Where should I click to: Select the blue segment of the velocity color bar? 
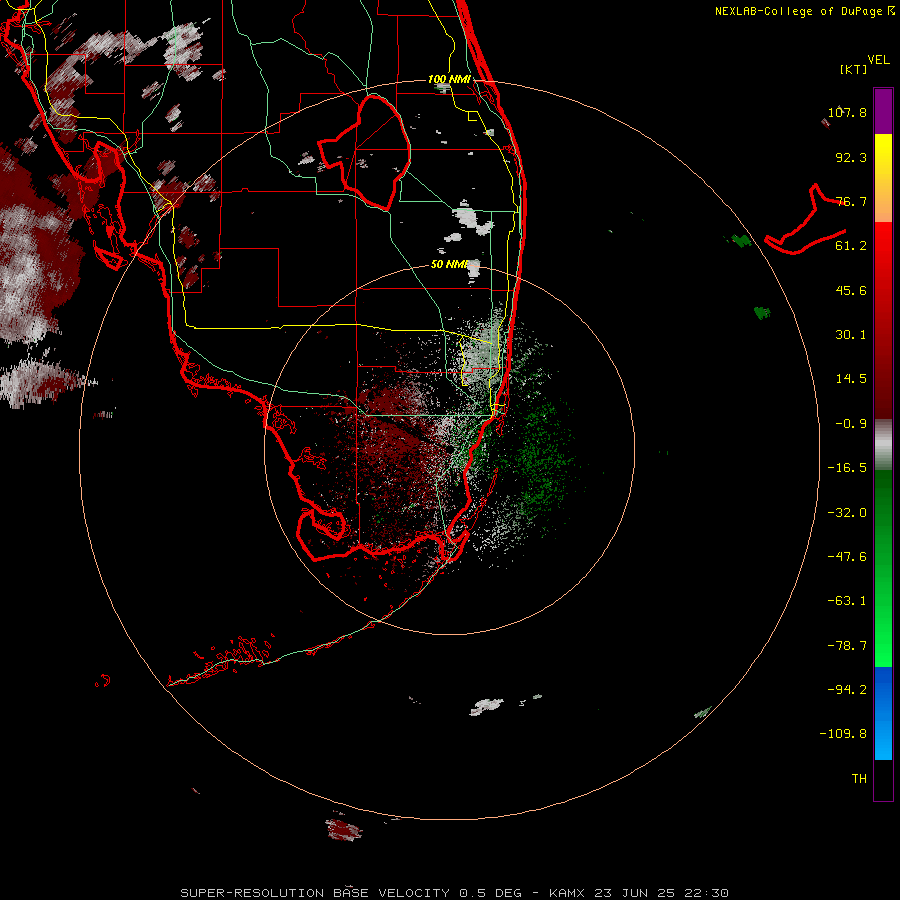[883, 713]
